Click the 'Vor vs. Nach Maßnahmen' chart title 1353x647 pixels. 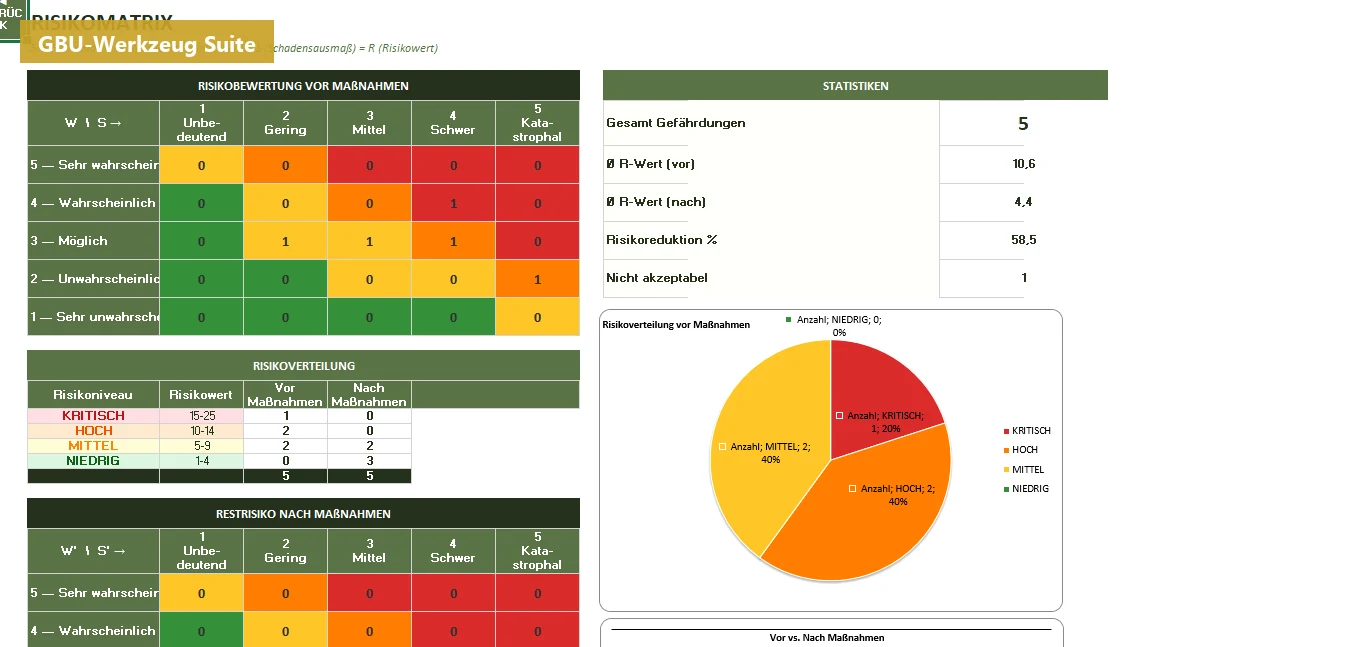pyautogui.click(x=827, y=638)
